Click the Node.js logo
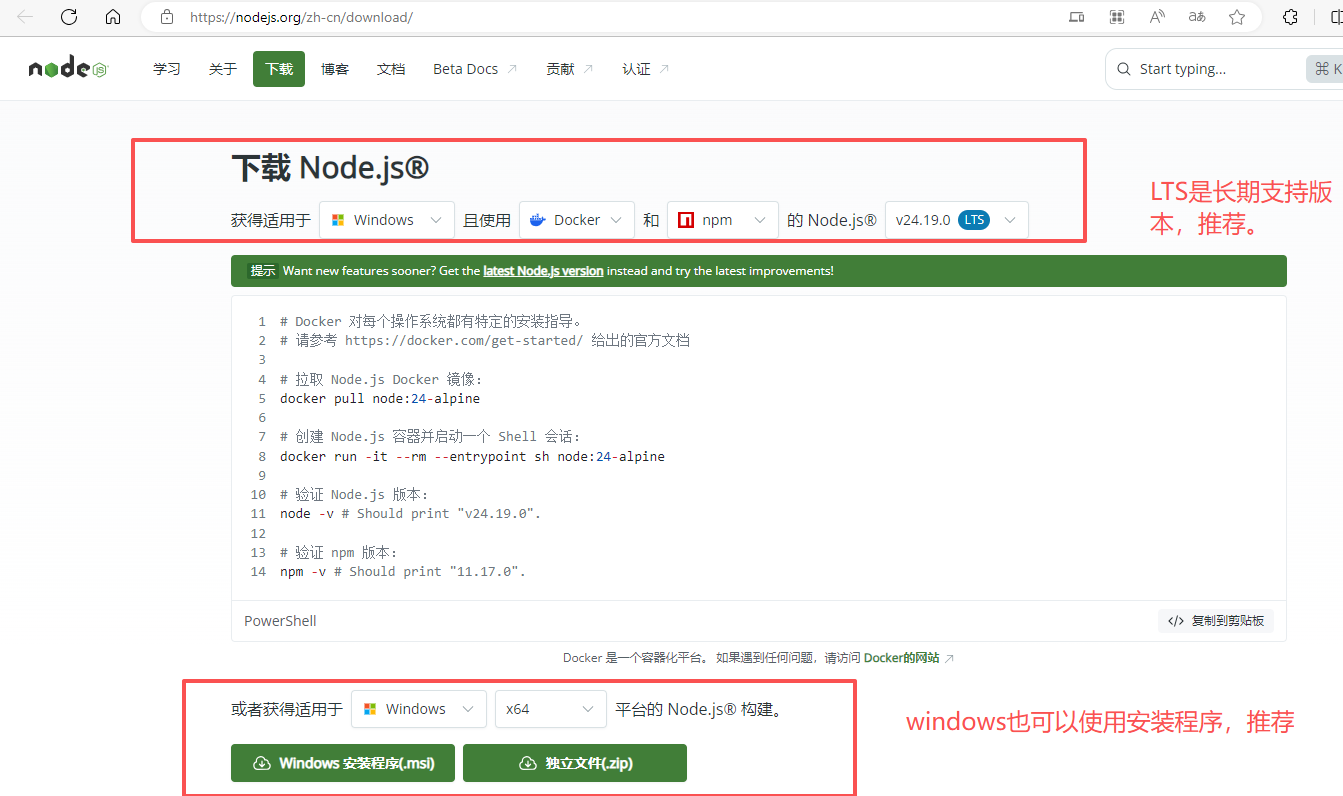 point(67,69)
